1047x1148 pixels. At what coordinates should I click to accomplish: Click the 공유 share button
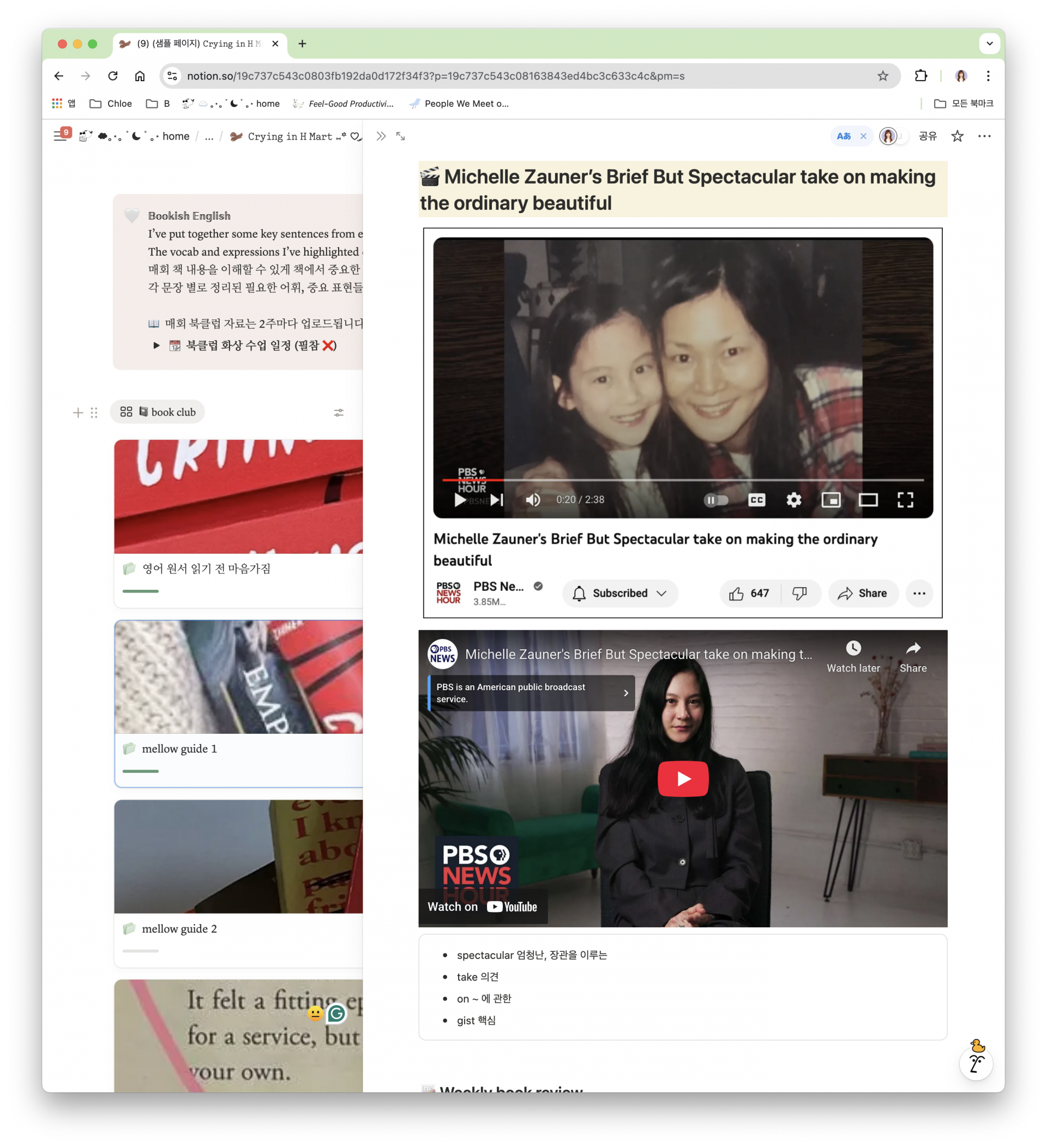928,136
